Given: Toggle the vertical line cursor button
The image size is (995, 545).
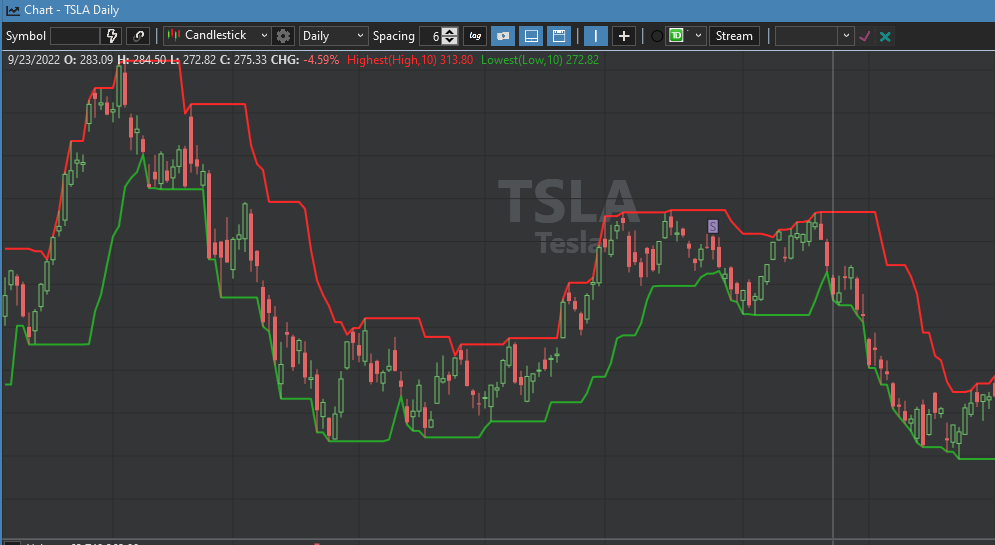Looking at the screenshot, I should pos(595,36).
